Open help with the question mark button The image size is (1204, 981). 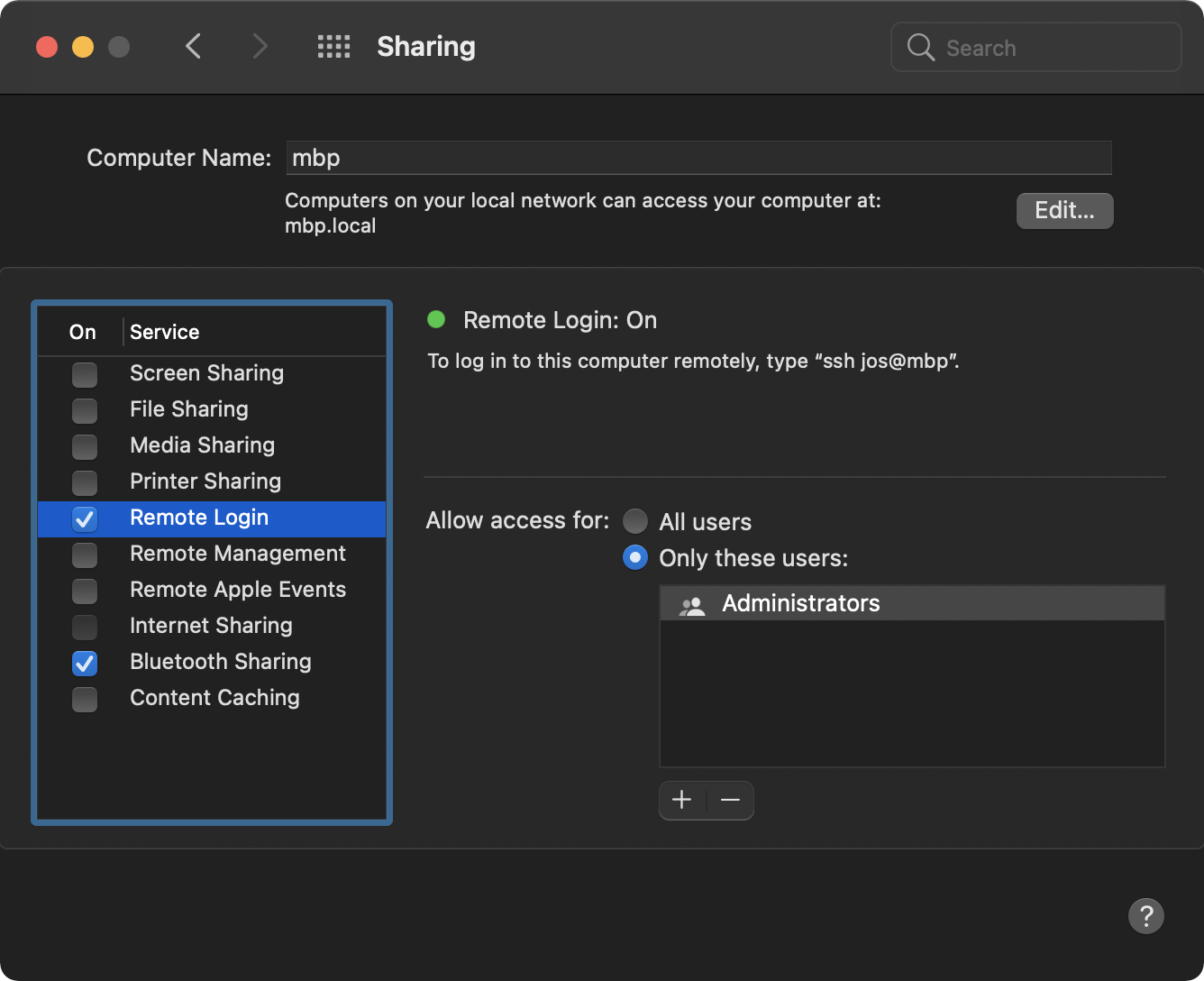click(1146, 916)
